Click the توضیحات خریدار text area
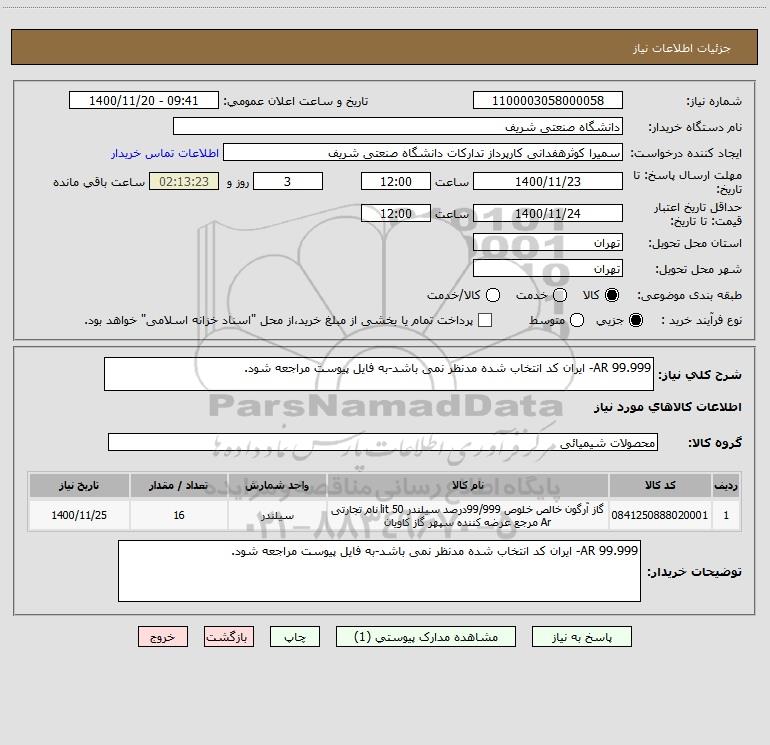This screenshot has height=745, width=770. [x=379, y=571]
